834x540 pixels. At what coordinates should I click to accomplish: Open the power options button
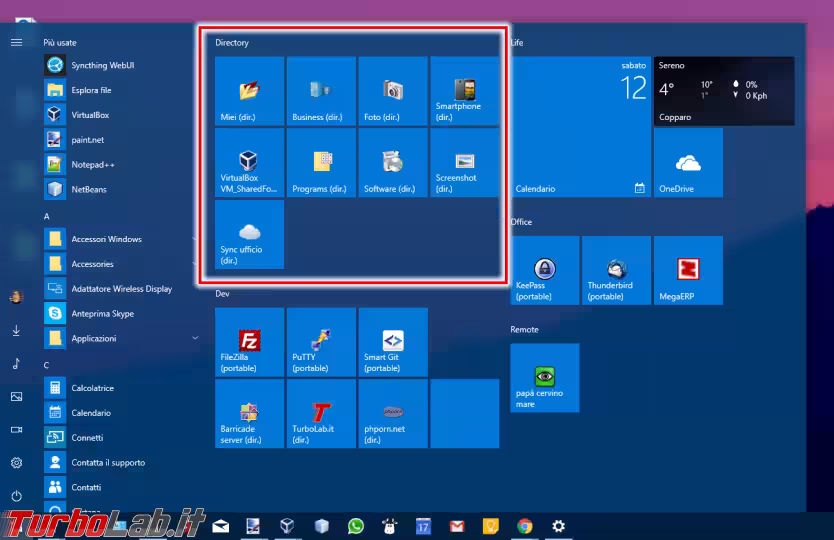(16, 496)
